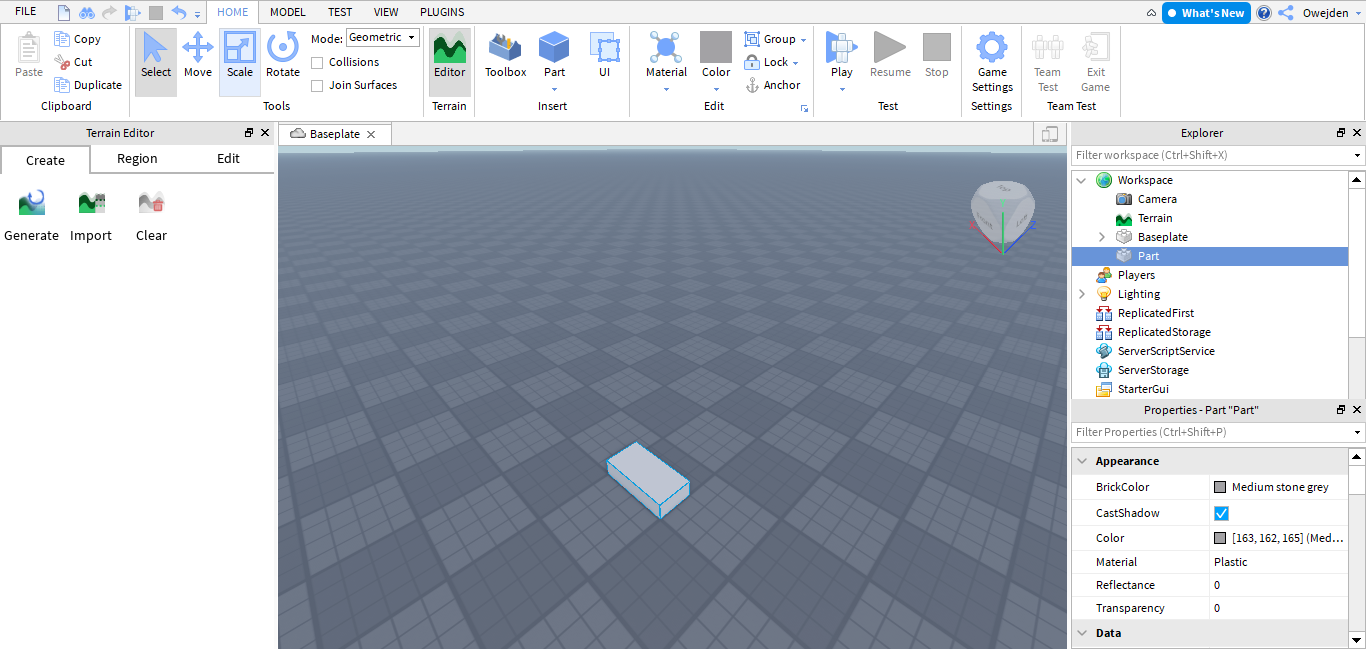1366x651 pixels.
Task: Click the Filter workspace search field
Action: (1218, 155)
